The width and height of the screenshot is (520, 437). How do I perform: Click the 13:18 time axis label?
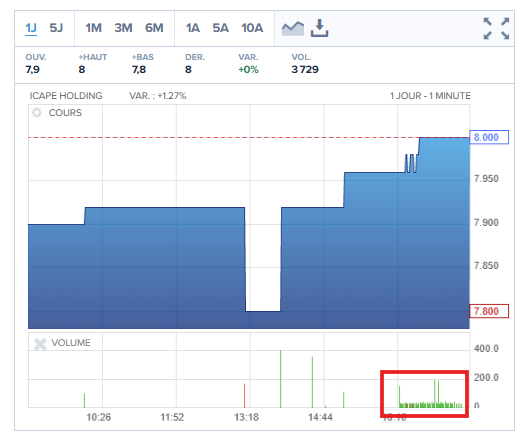[x=246, y=417]
